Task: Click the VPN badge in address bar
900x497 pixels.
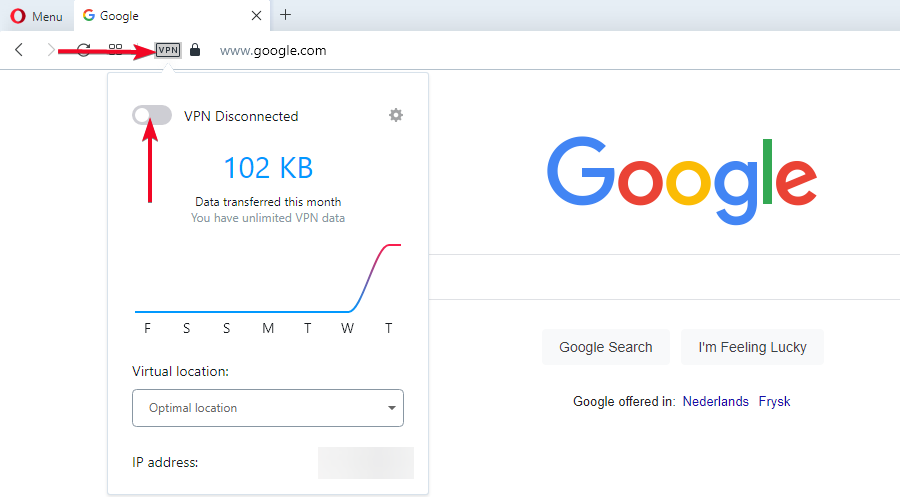Action: [168, 50]
